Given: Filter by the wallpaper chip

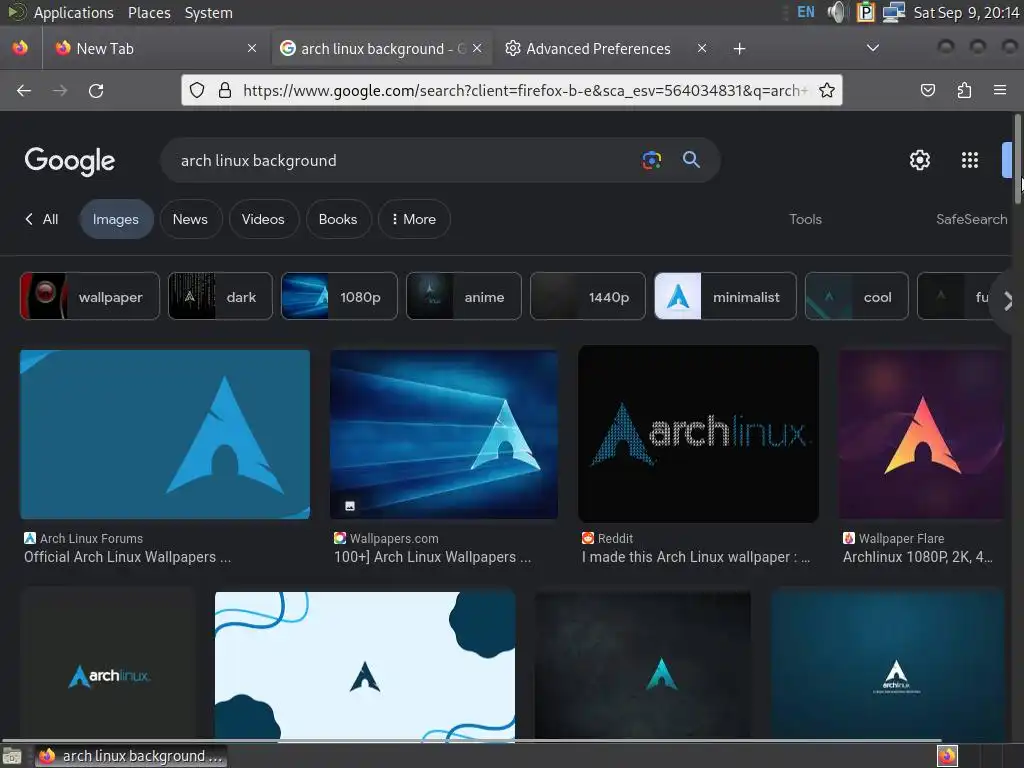Looking at the screenshot, I should pyautogui.click(x=90, y=296).
